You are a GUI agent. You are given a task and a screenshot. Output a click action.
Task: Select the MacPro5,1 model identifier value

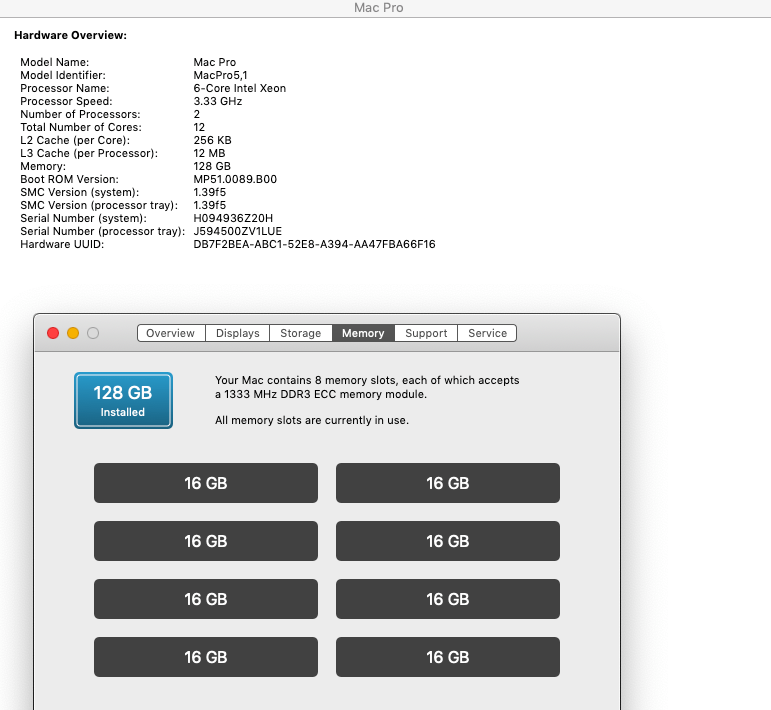tap(220, 75)
